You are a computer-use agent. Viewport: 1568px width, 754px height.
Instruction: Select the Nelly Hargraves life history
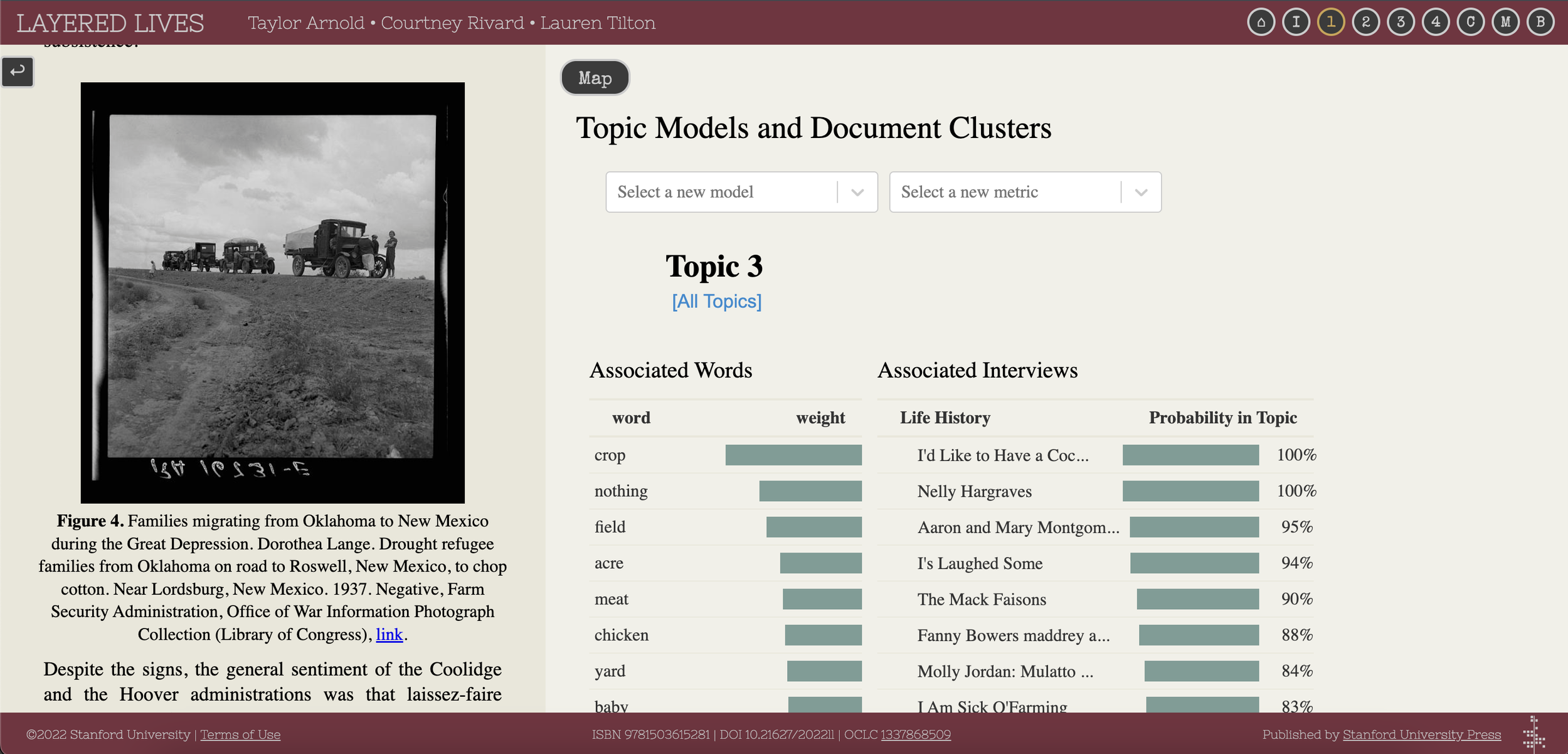point(974,491)
